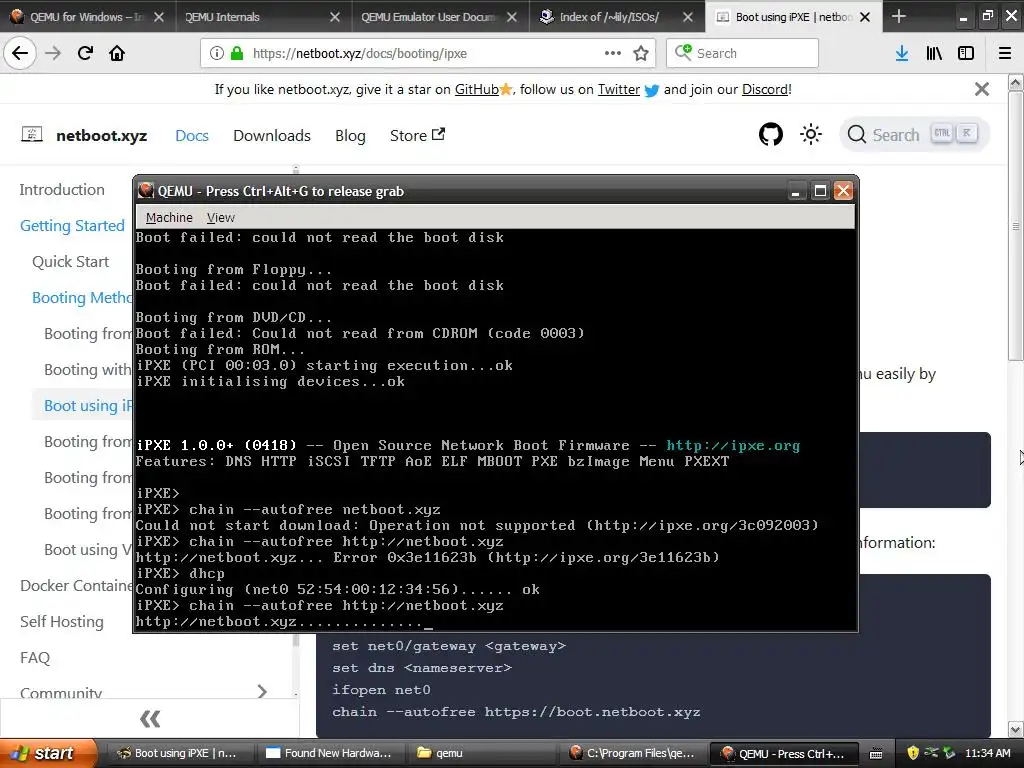Open the browser home page
This screenshot has height=768, width=1024.
tap(117, 53)
